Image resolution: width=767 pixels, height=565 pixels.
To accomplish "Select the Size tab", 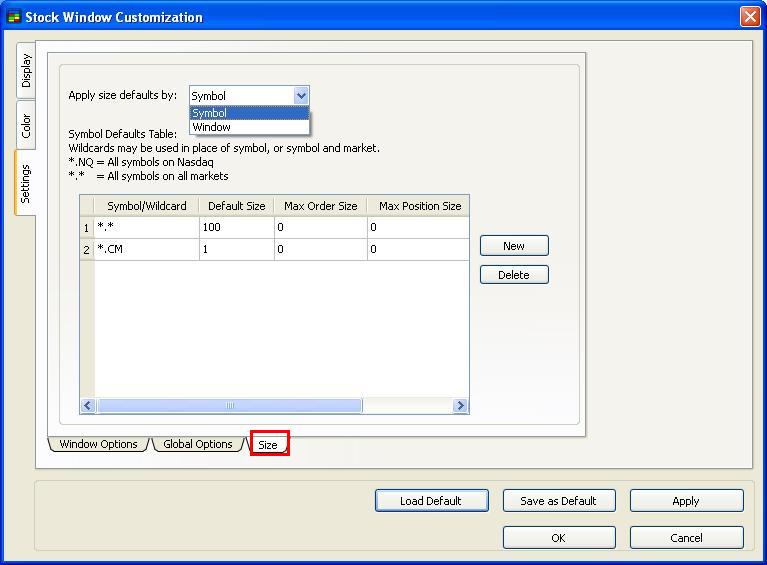I will pos(268,444).
